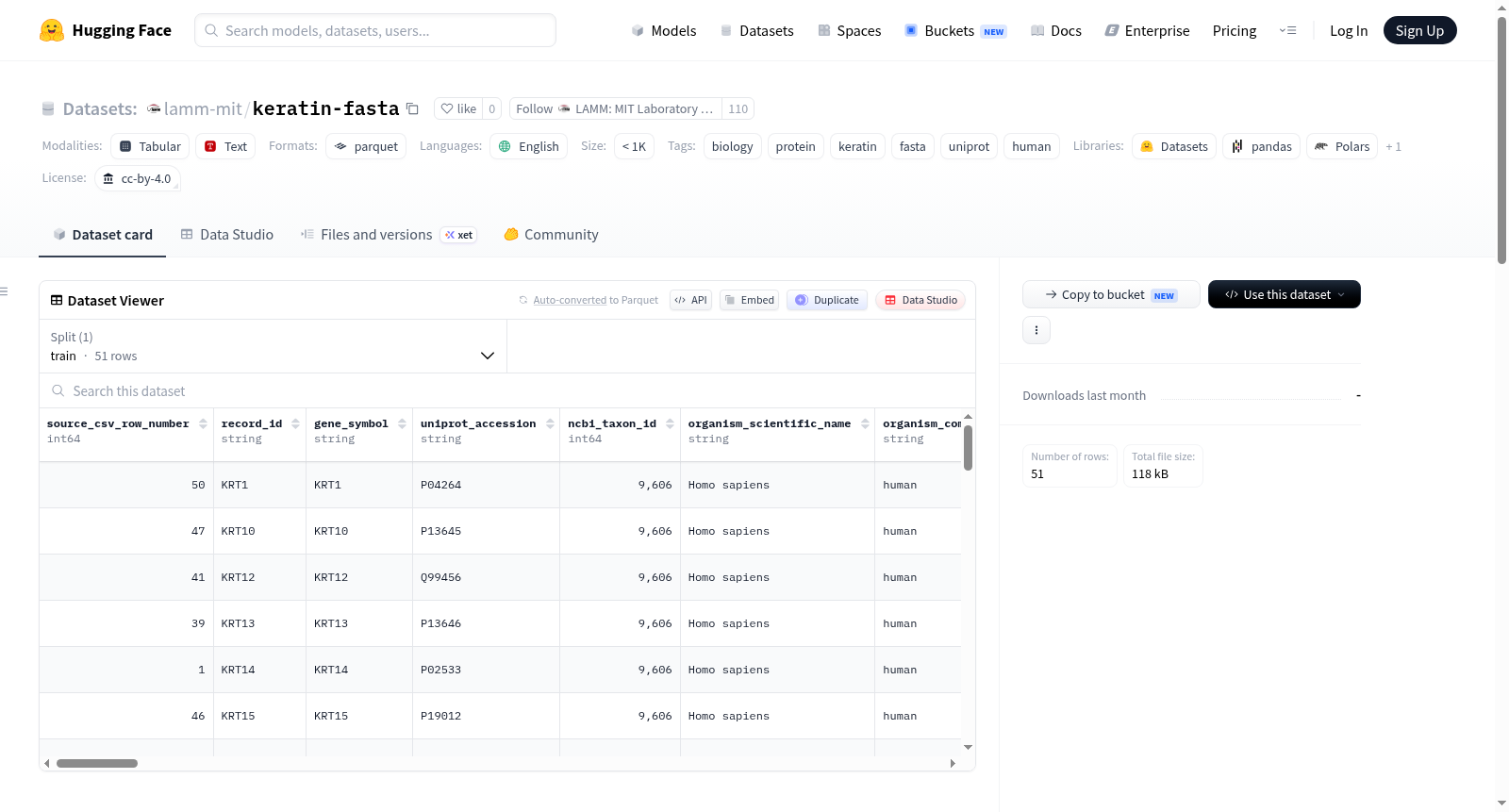Click the horizontal table scrollbar thumb
Viewport: 1509px width, 812px height.
pyautogui.click(x=97, y=763)
